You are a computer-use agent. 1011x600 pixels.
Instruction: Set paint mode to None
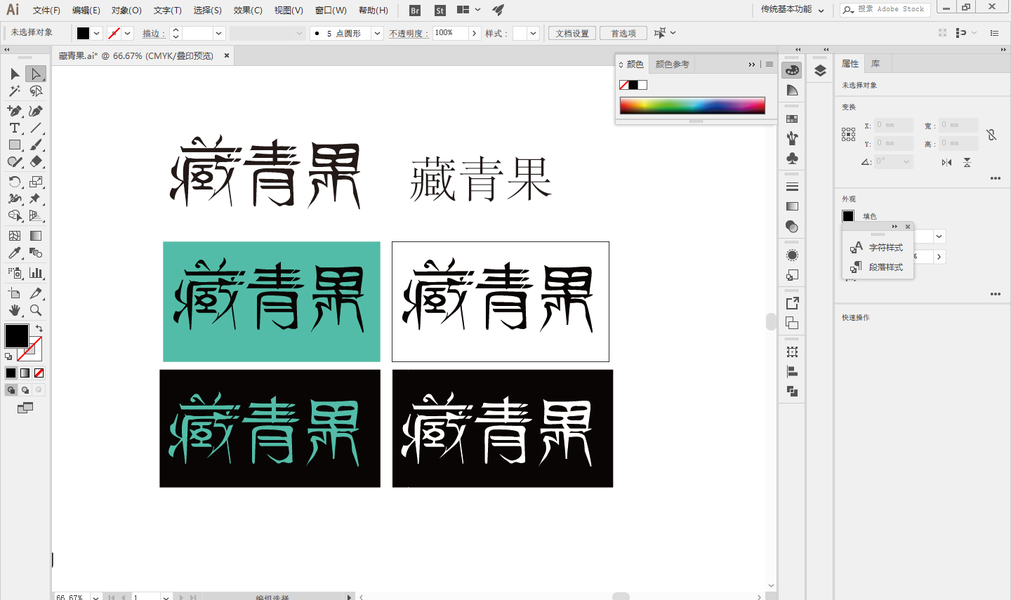[39, 373]
